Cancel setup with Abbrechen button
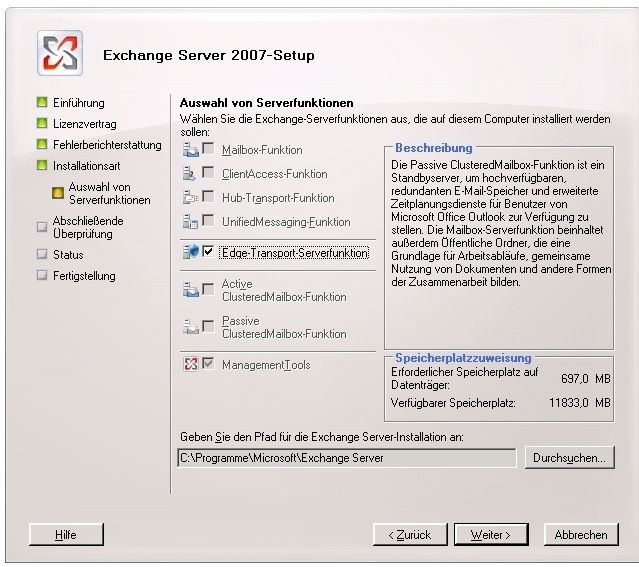 (581, 534)
